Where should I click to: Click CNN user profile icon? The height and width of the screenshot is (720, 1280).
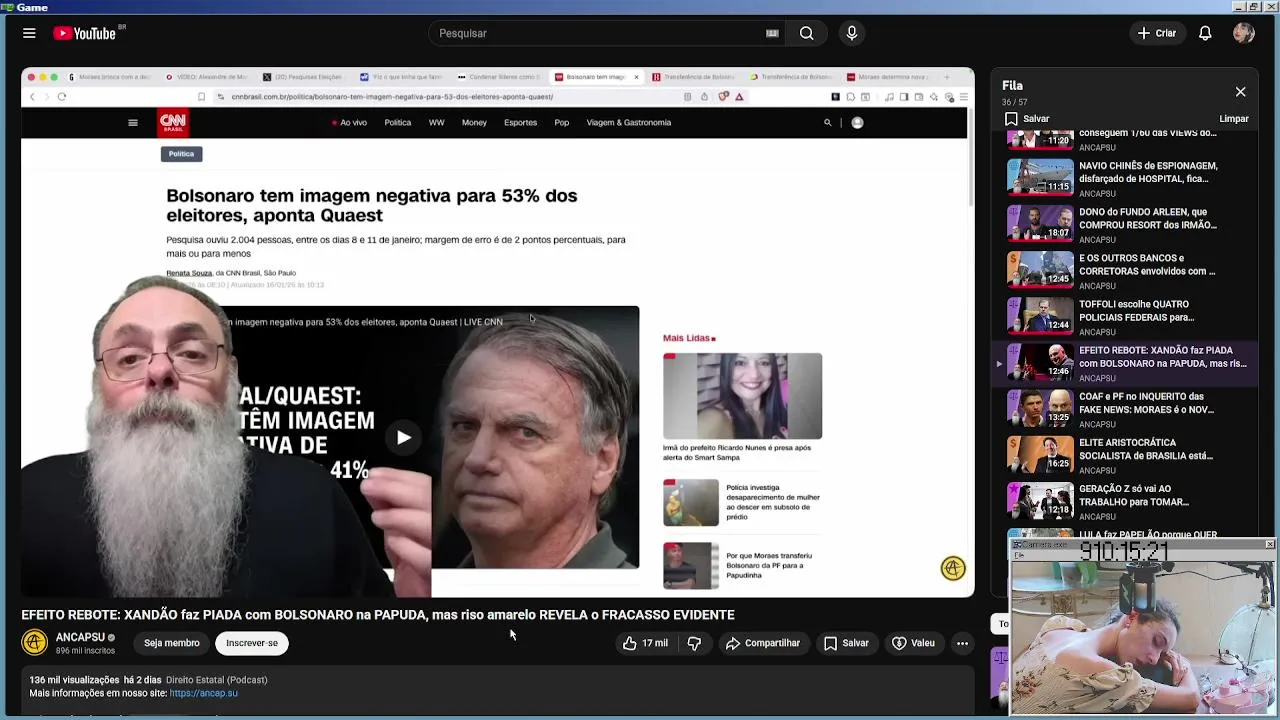click(857, 123)
